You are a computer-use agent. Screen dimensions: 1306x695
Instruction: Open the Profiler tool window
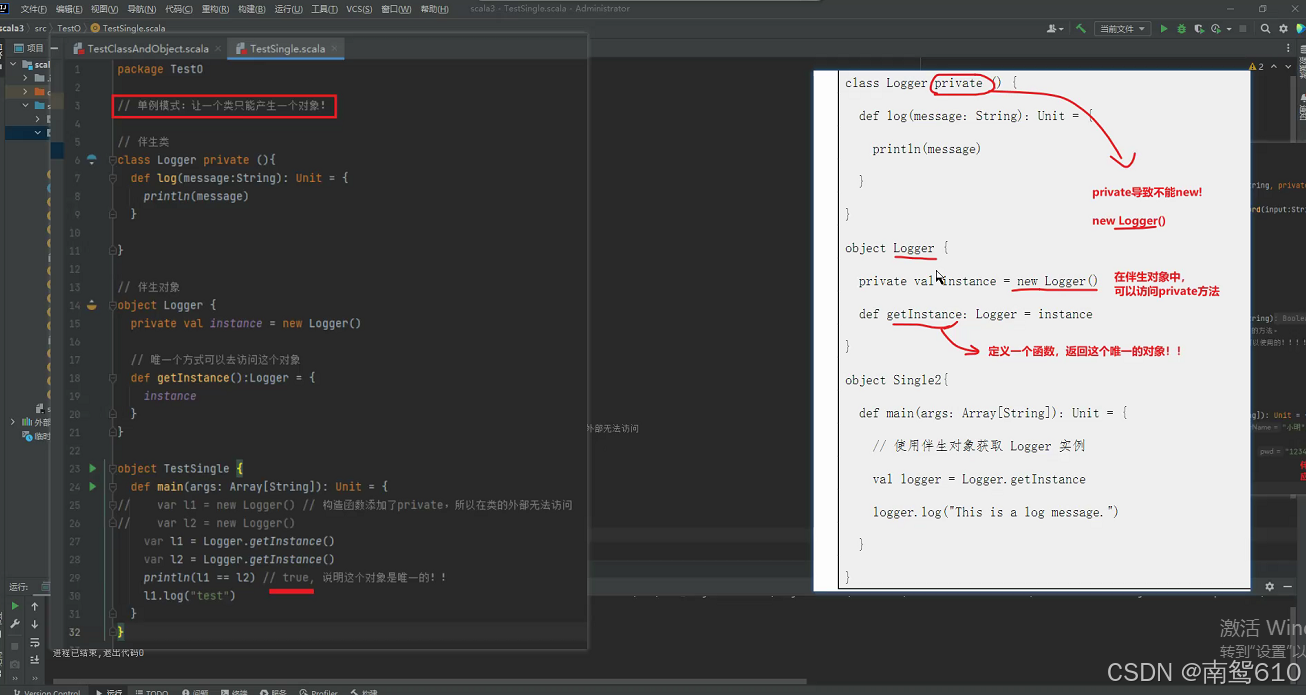click(x=319, y=691)
